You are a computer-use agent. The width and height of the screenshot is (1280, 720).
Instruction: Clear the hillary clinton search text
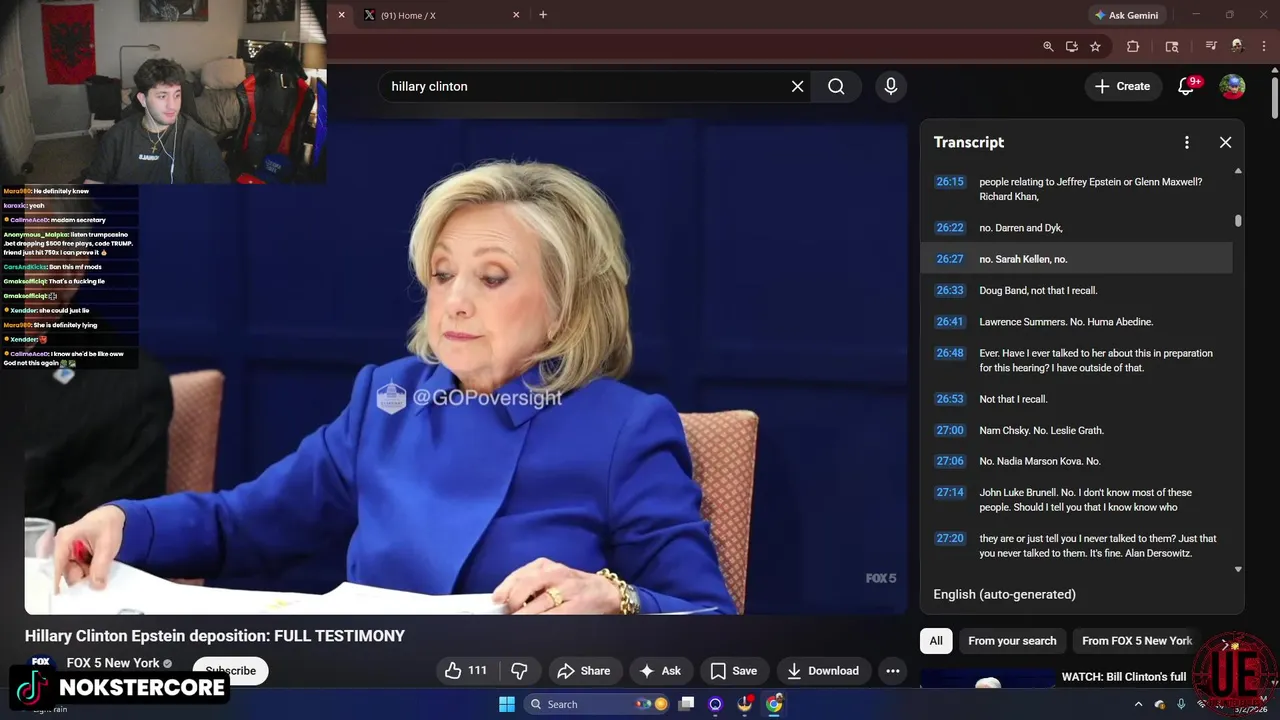(797, 86)
